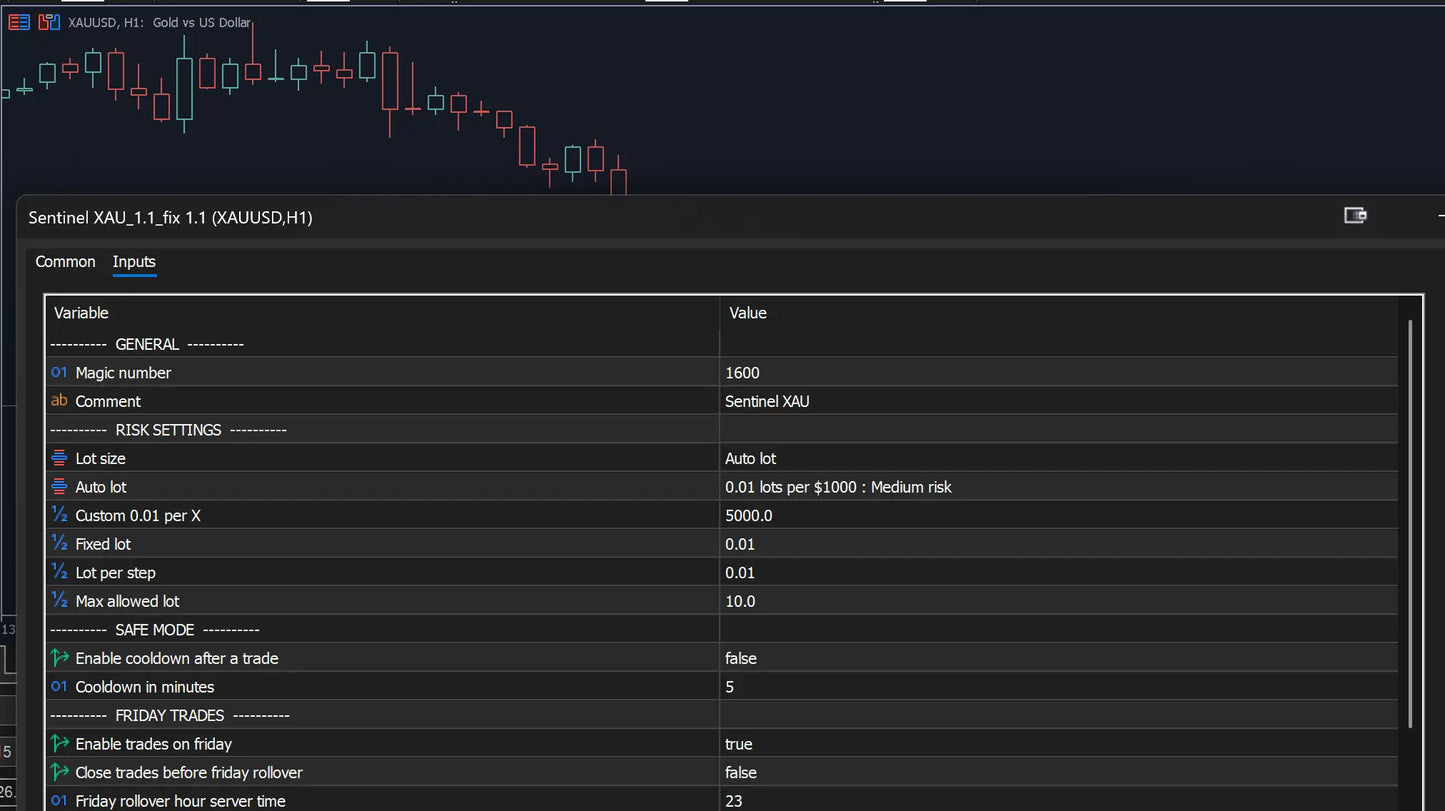The height and width of the screenshot is (811, 1445).
Task: Toggle Close trades before friday rollover value
Action: [1058, 773]
